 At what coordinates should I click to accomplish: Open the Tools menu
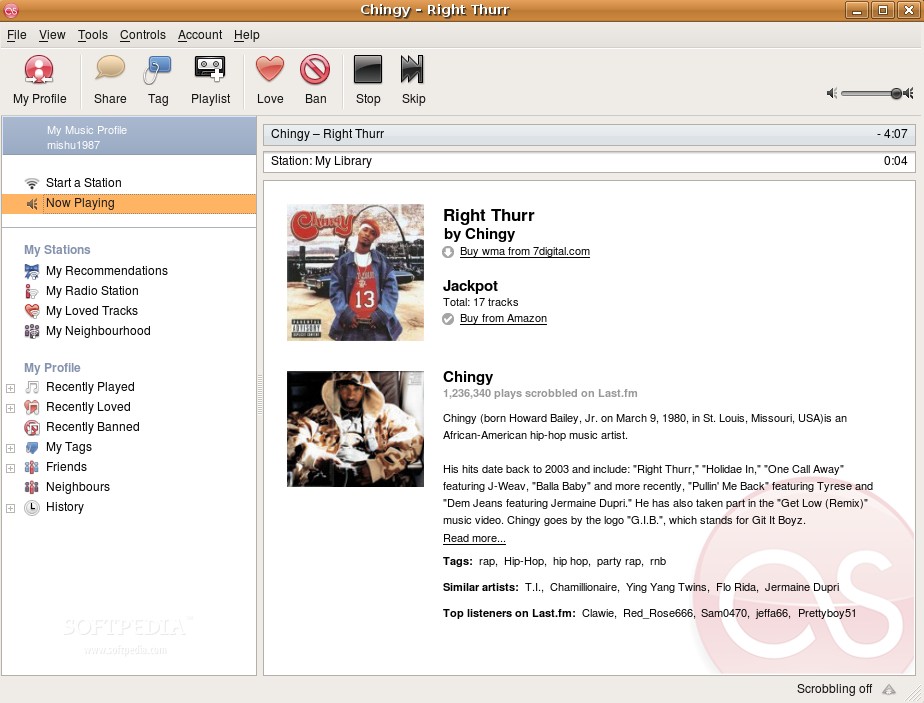click(x=93, y=35)
